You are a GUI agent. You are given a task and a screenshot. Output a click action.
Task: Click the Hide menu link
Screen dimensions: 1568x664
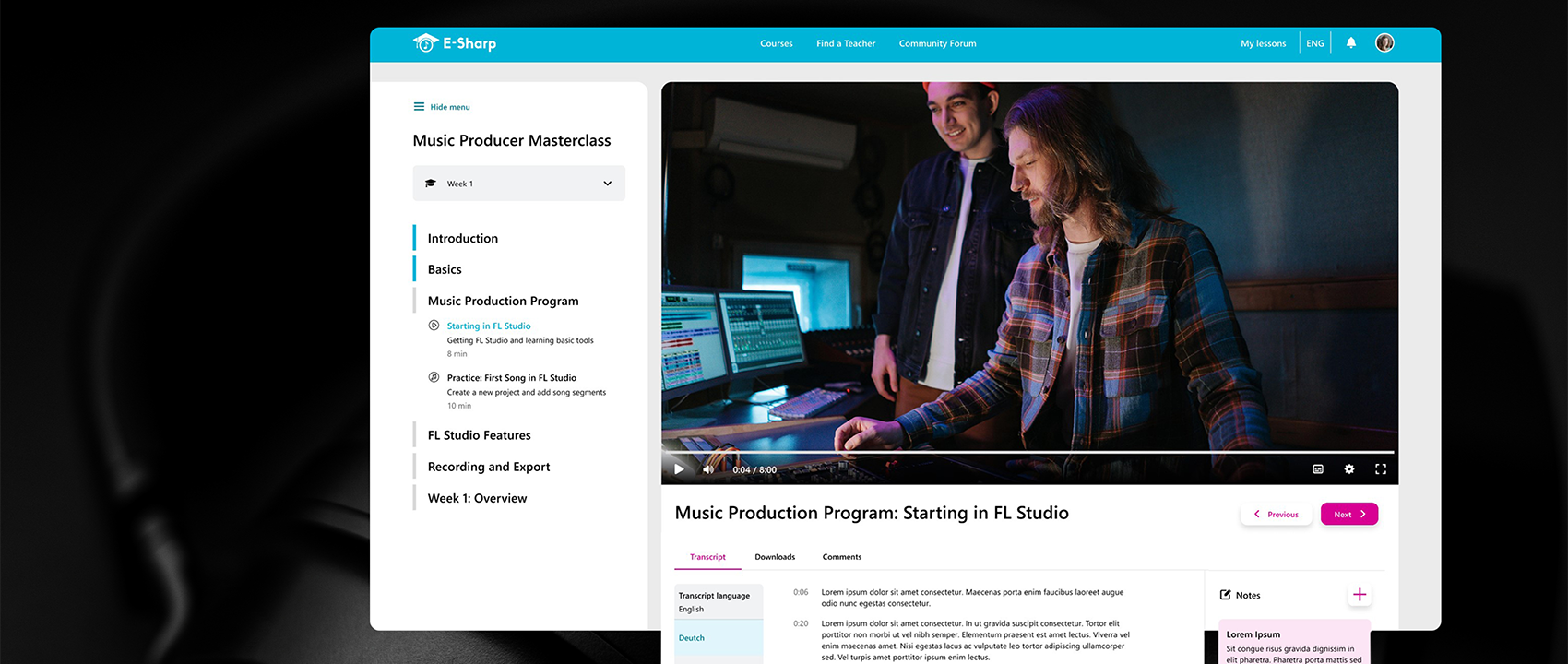tap(450, 107)
